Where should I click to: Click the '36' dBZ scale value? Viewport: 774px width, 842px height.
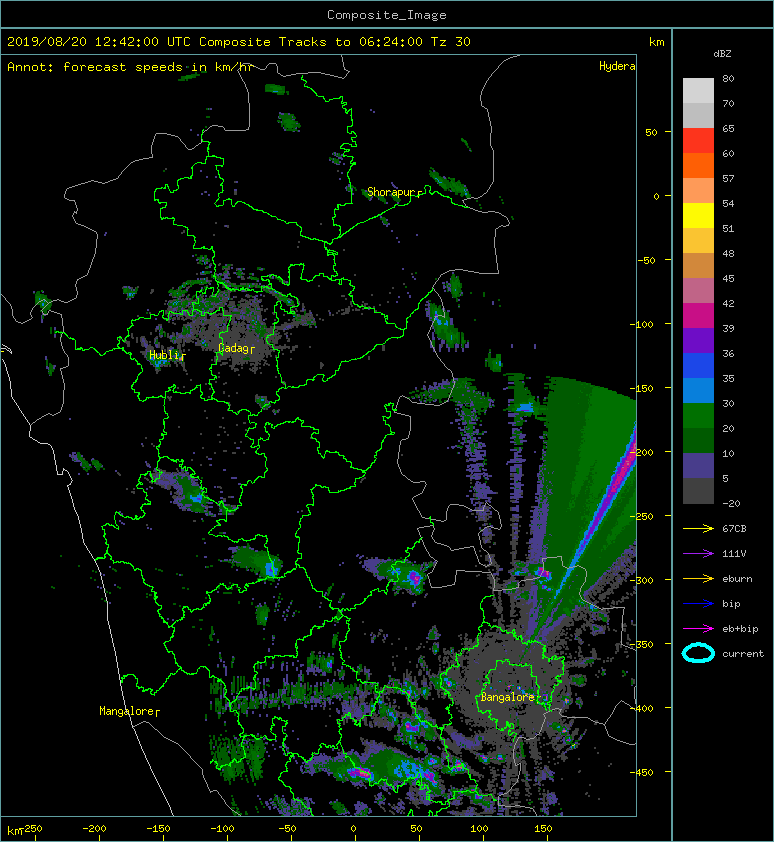(728, 353)
